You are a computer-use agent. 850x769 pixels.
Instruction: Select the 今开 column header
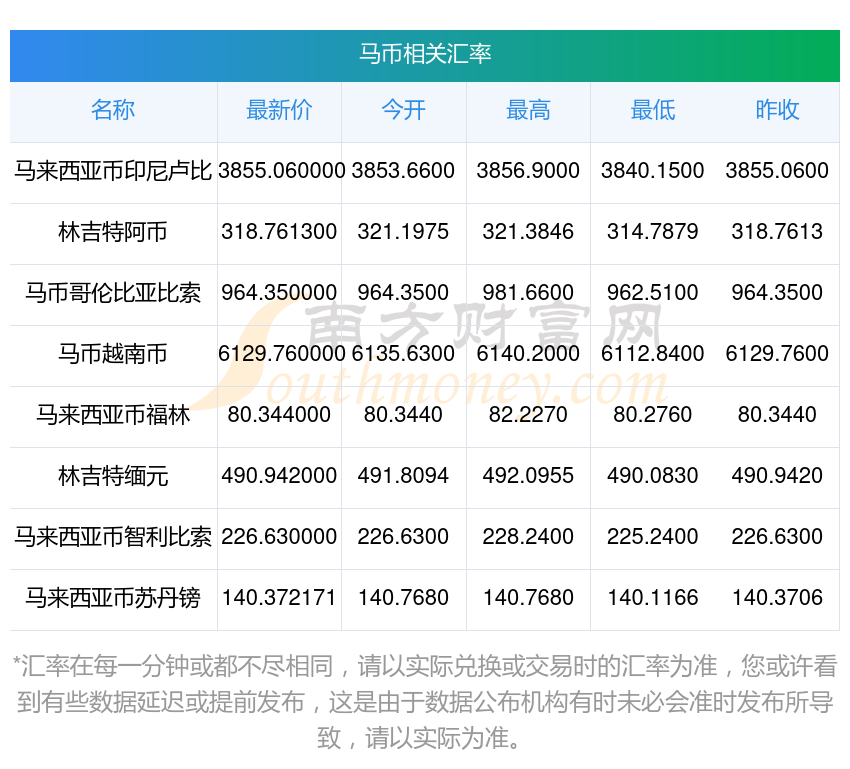[403, 110]
